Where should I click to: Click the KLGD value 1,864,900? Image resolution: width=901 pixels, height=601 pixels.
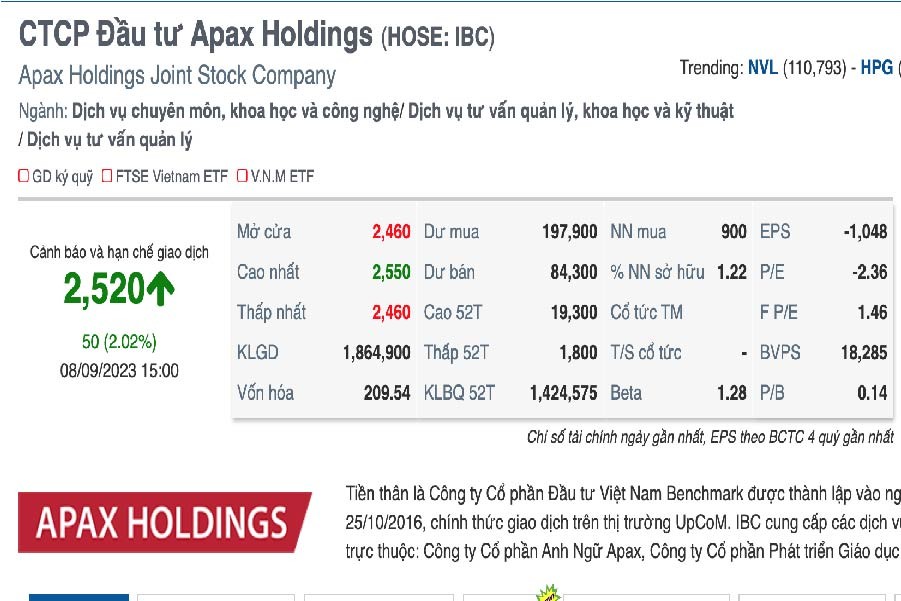pos(376,353)
